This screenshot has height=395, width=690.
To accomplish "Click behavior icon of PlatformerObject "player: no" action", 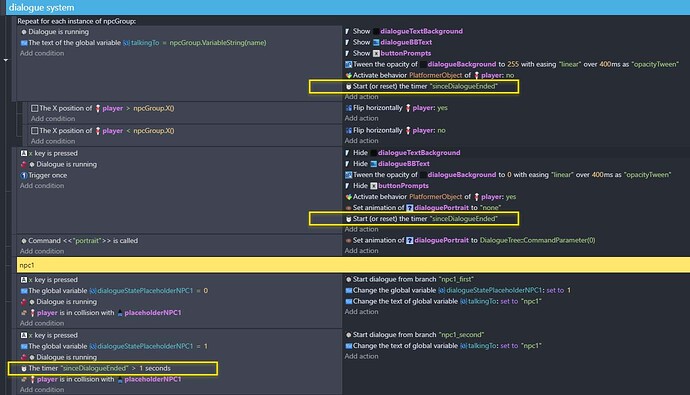I will coord(348,75).
